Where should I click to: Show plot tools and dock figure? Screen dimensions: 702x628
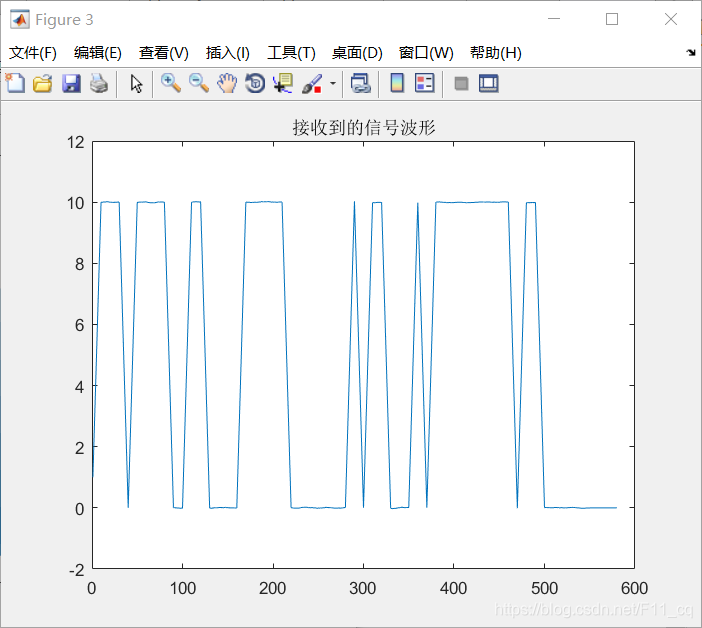[x=488, y=84]
